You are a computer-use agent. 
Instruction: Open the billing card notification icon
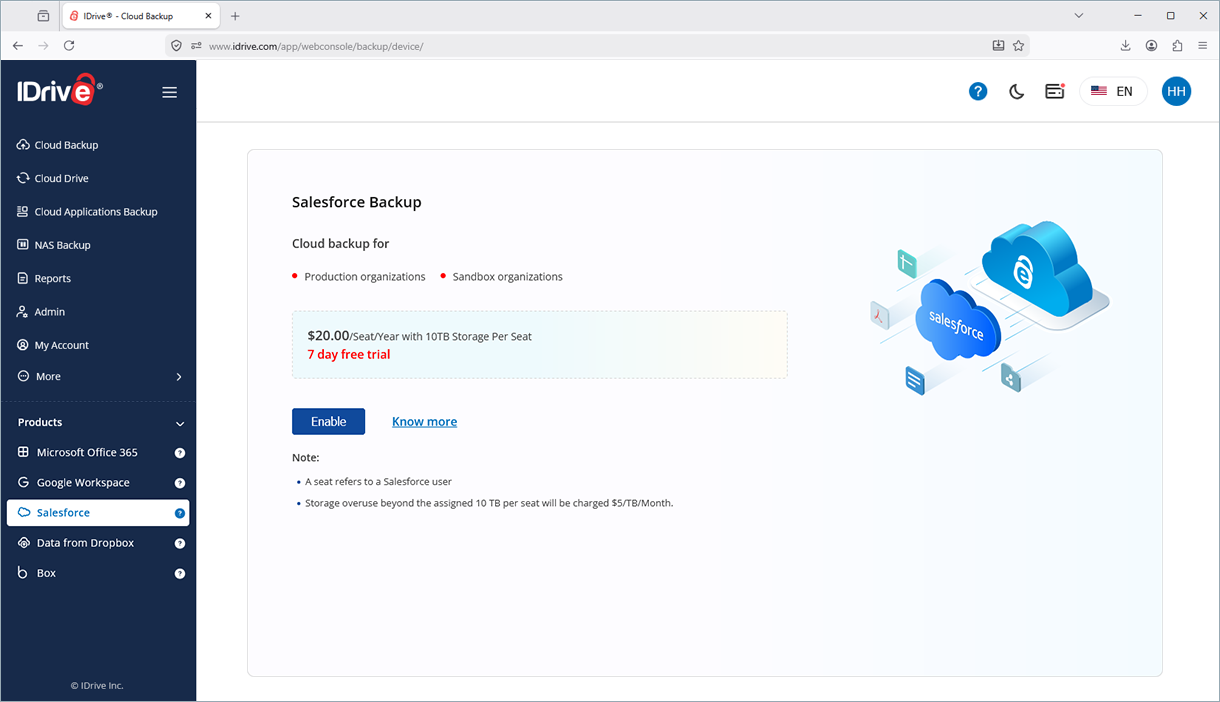pyautogui.click(x=1054, y=91)
